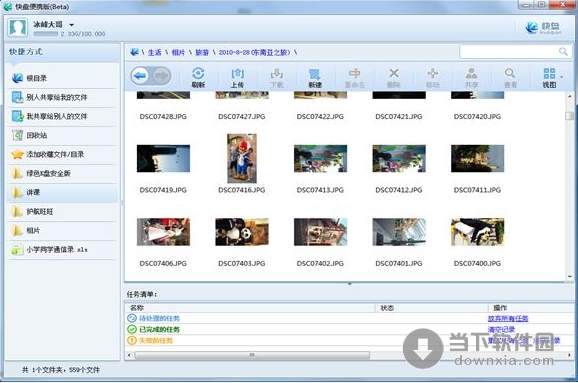578x383 pixels.
Task: Click the 重命名 rename icon
Action: (355, 73)
